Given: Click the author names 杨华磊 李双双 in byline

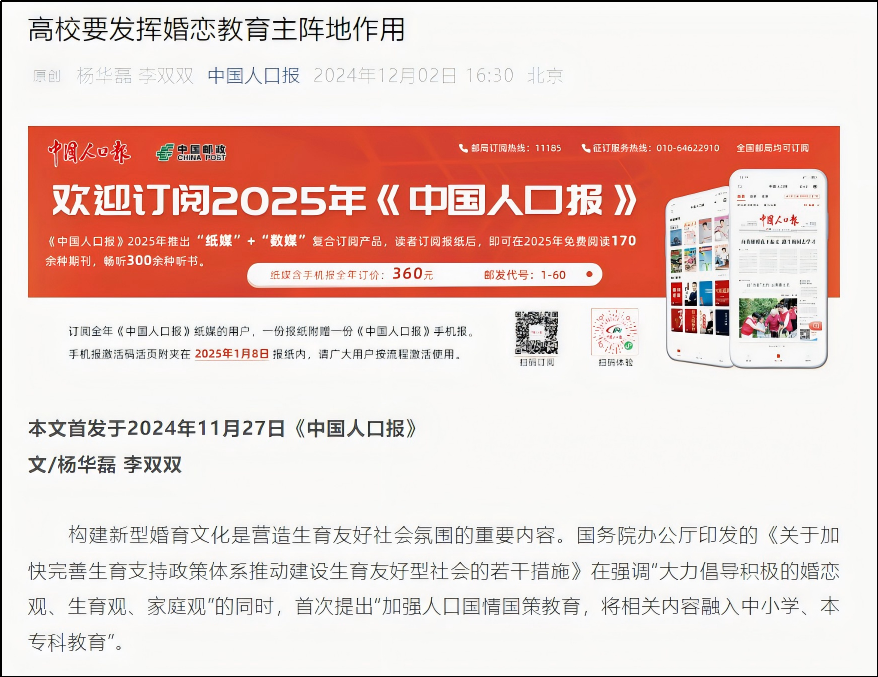Looking at the screenshot, I should pyautogui.click(x=135, y=75).
